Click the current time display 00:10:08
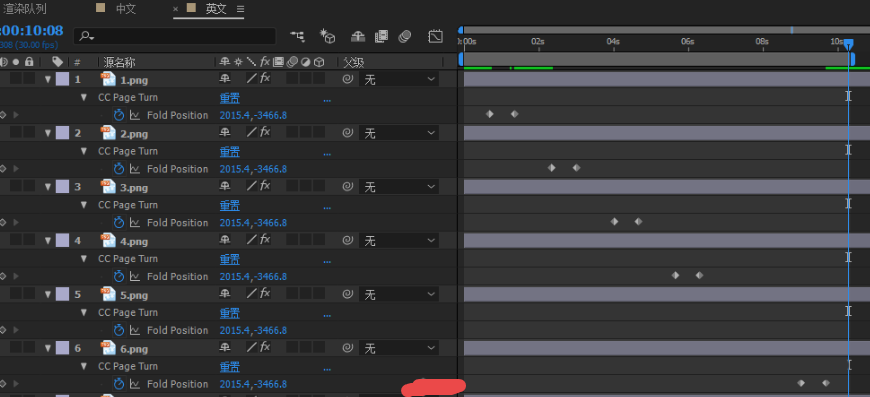The image size is (870, 397). click(32, 30)
